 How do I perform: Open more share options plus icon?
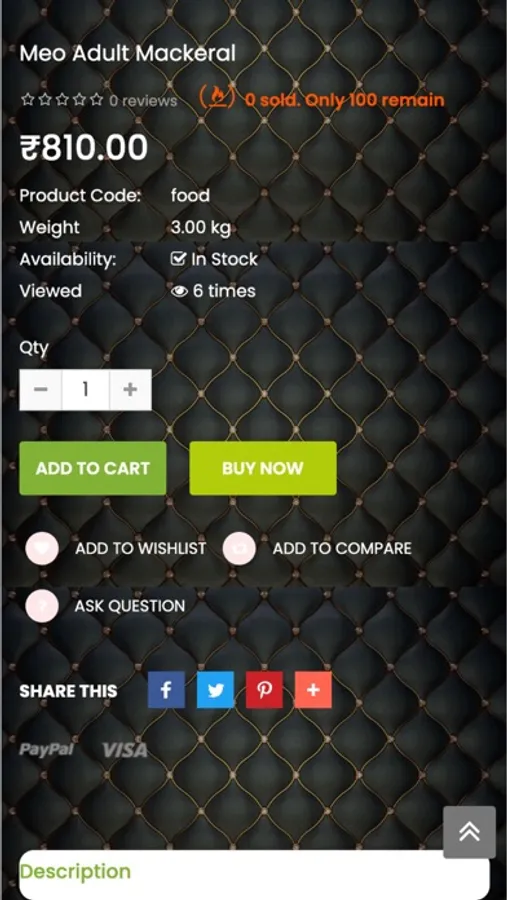[313, 689]
